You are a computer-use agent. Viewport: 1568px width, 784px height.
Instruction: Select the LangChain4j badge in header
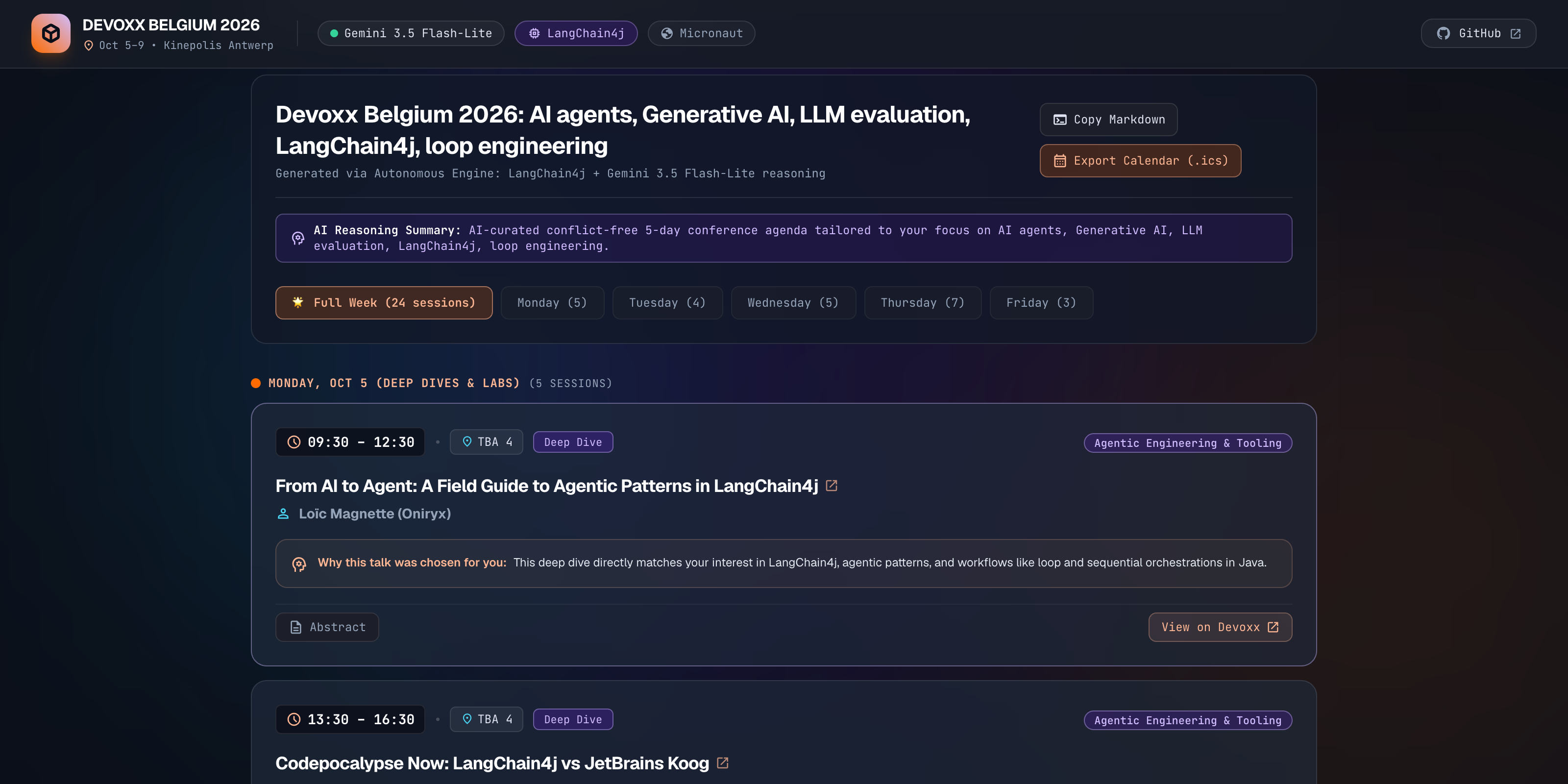pos(576,33)
